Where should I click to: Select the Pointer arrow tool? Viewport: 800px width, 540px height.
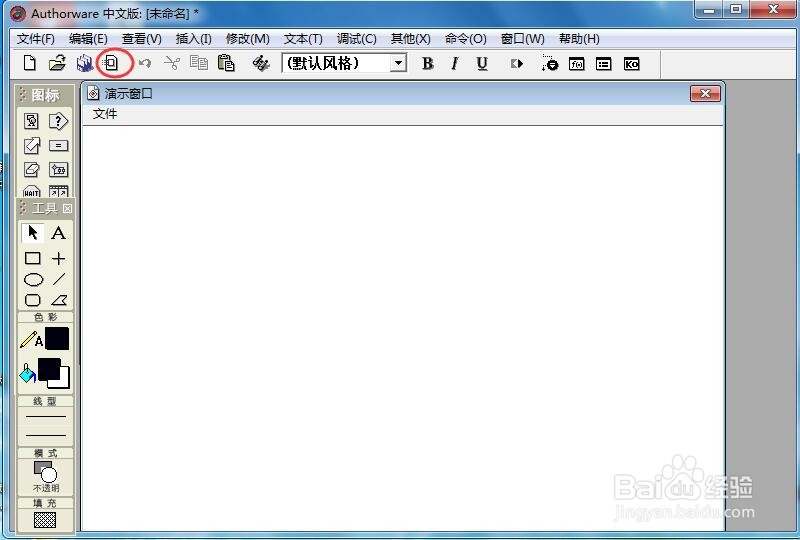[33, 233]
